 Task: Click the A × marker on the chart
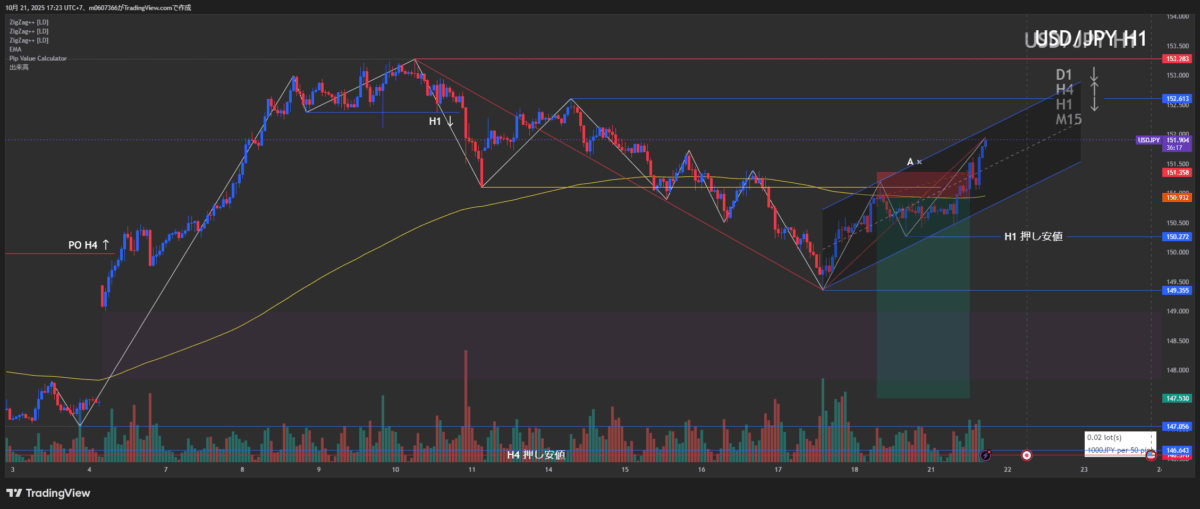point(914,161)
